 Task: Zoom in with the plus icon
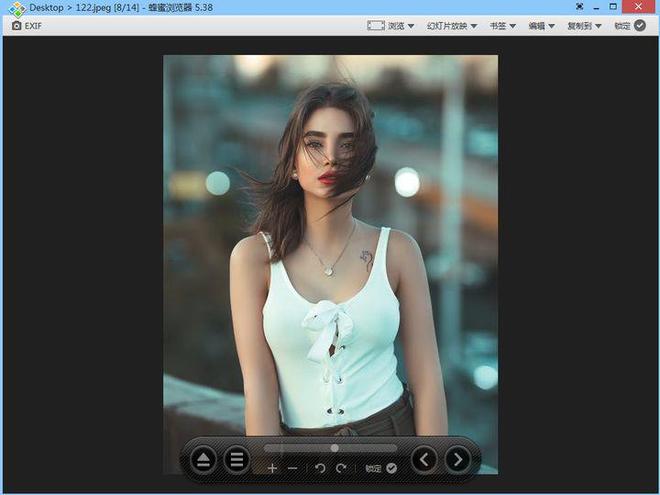pyautogui.click(x=272, y=468)
